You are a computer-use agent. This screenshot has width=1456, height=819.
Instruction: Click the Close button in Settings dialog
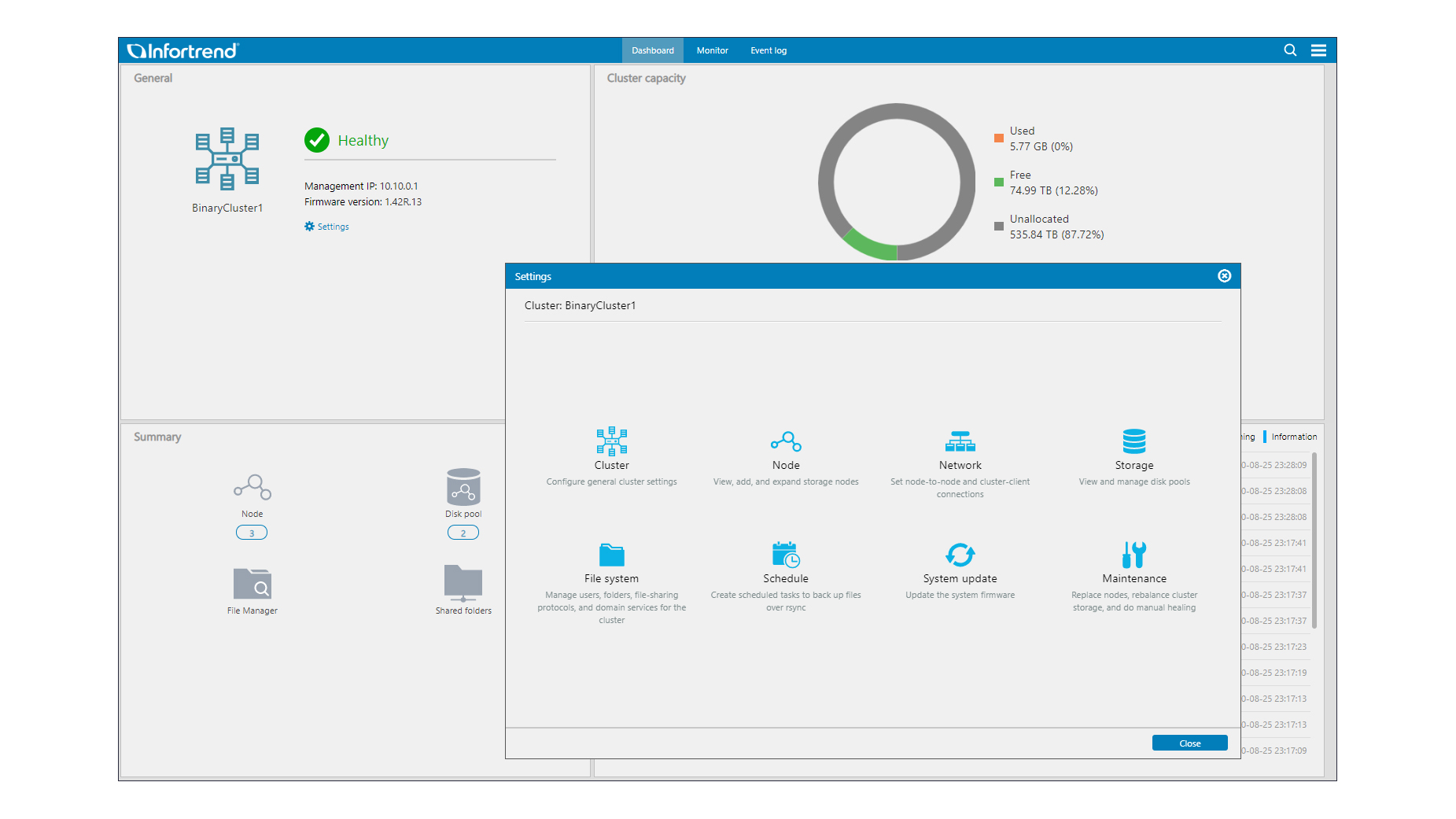pyautogui.click(x=1190, y=743)
